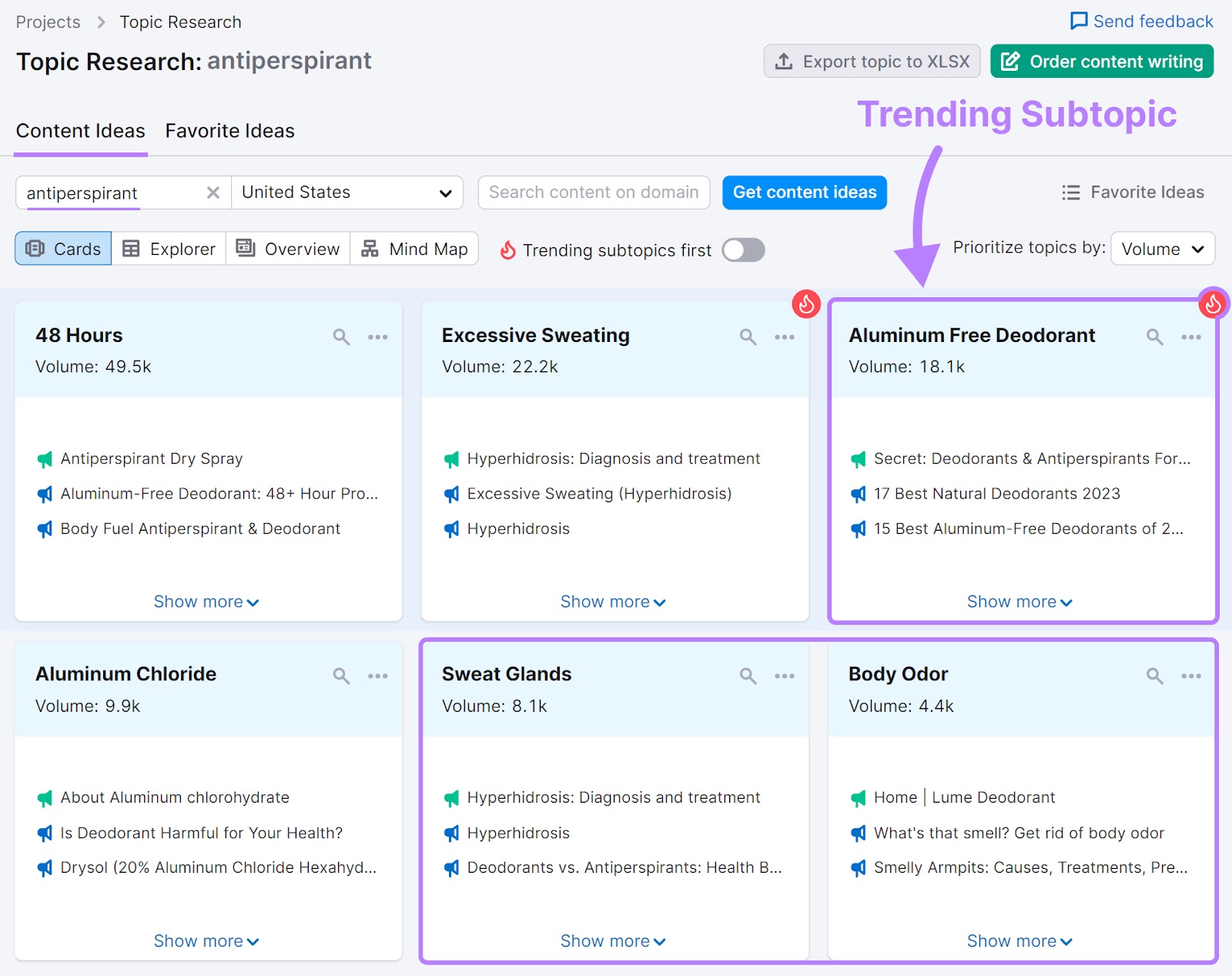This screenshot has width=1232, height=976.
Task: Switch to Explorer view
Action: point(168,249)
